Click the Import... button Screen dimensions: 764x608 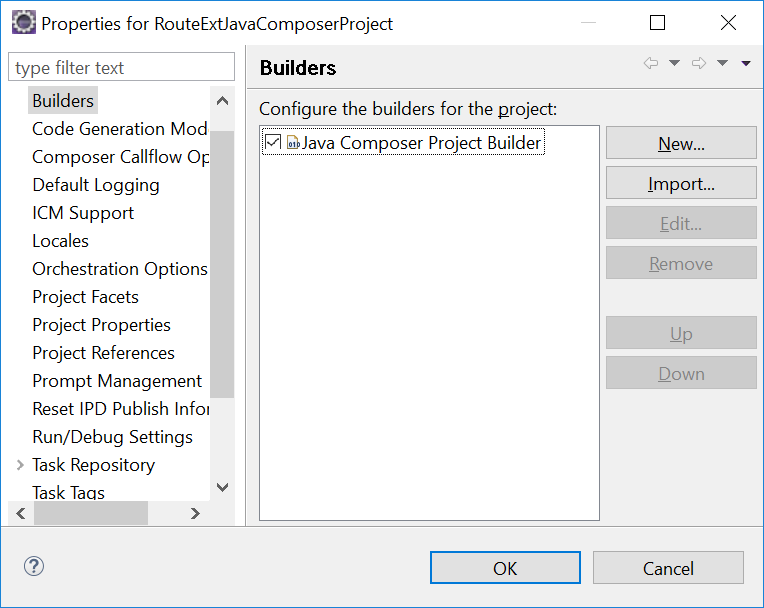tap(681, 184)
